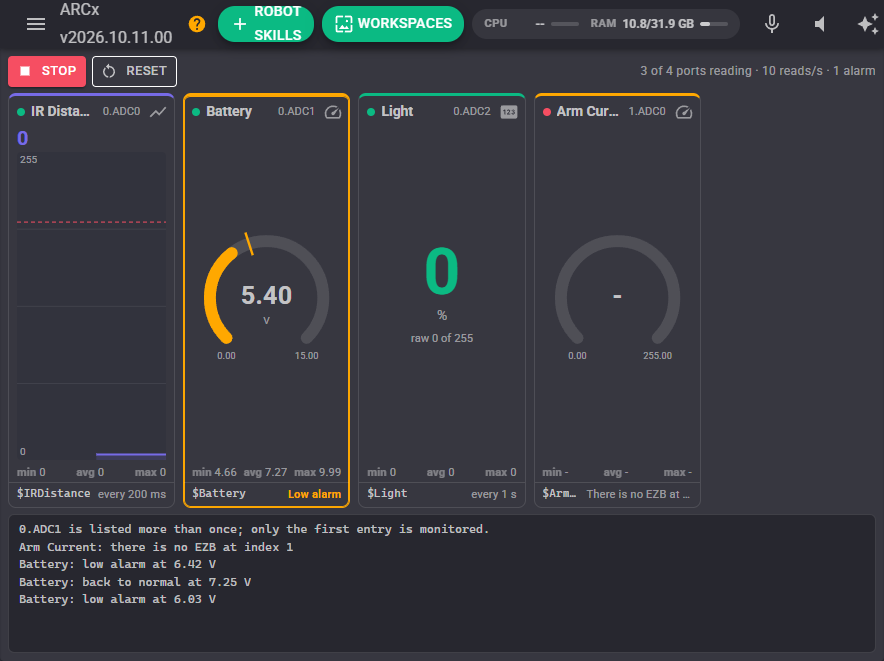Select the Battery card title
The image size is (884, 661).
(x=229, y=112)
